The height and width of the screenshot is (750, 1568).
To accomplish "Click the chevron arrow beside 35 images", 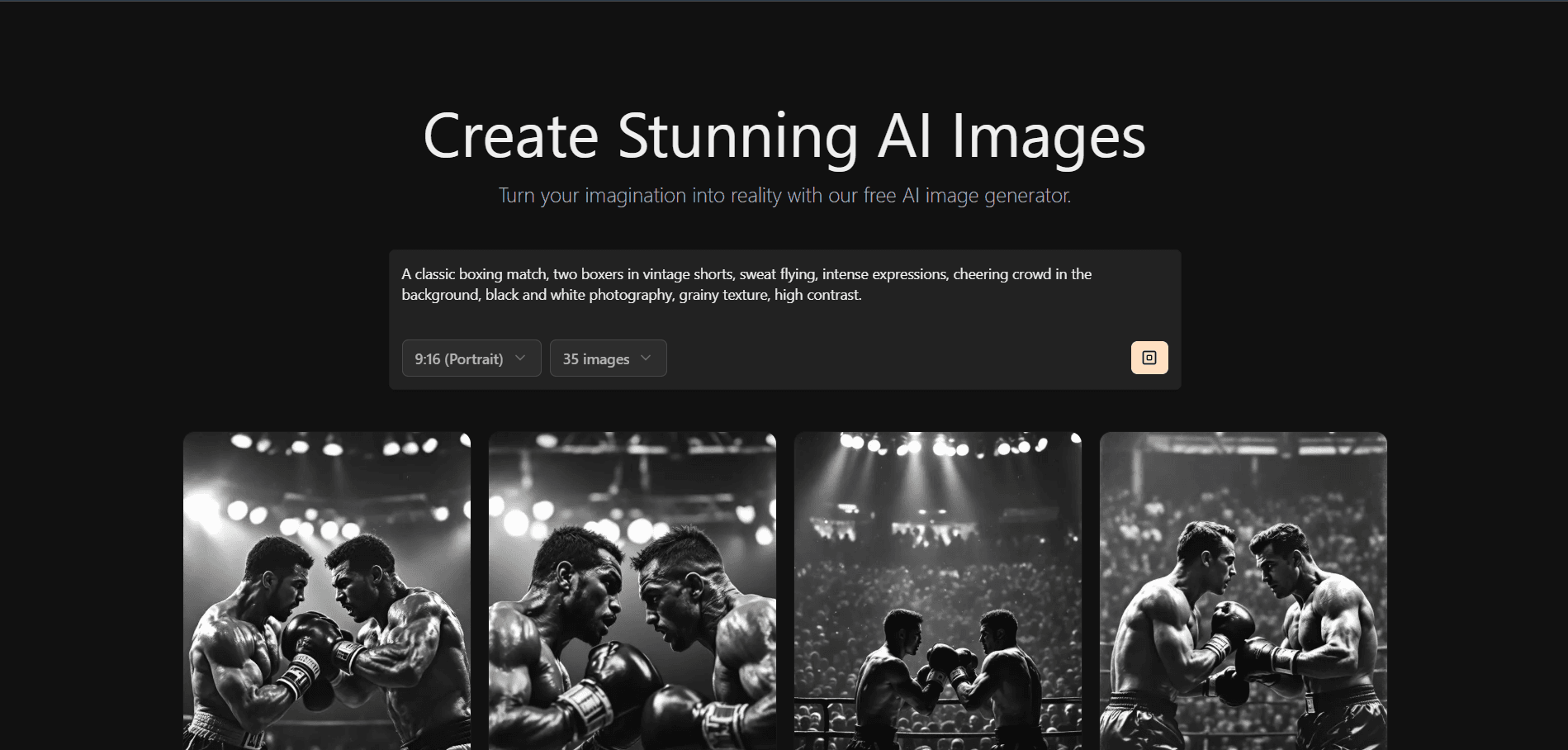I will coord(646,358).
